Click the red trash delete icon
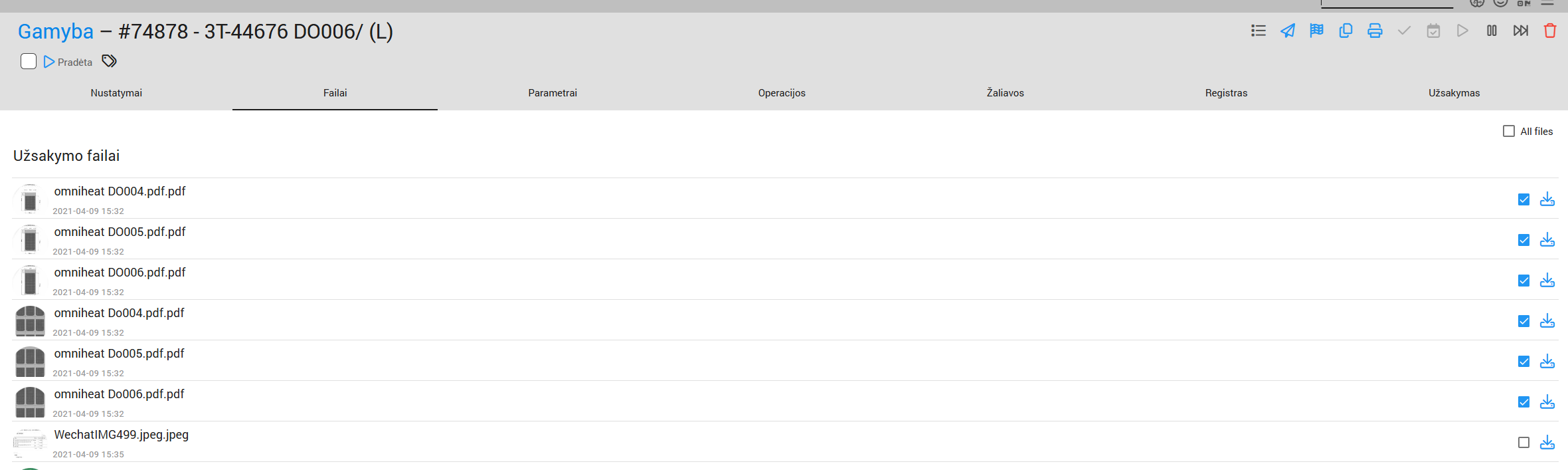 [x=1550, y=31]
